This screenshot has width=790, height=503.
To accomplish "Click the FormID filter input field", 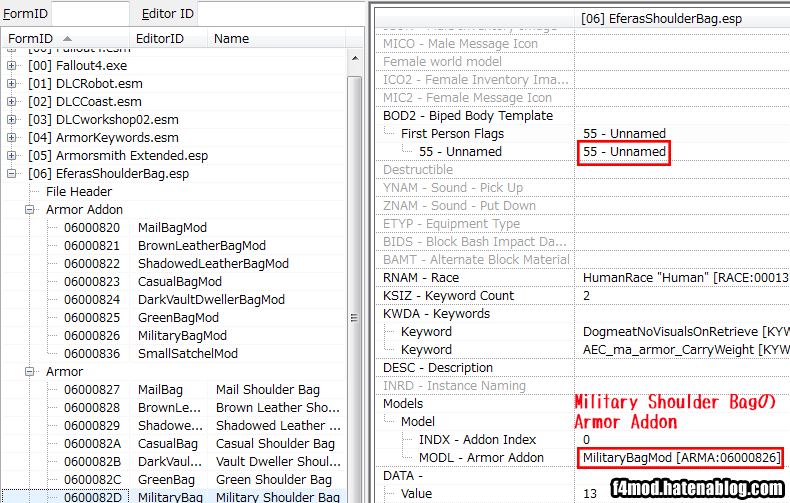I will 91,13.
